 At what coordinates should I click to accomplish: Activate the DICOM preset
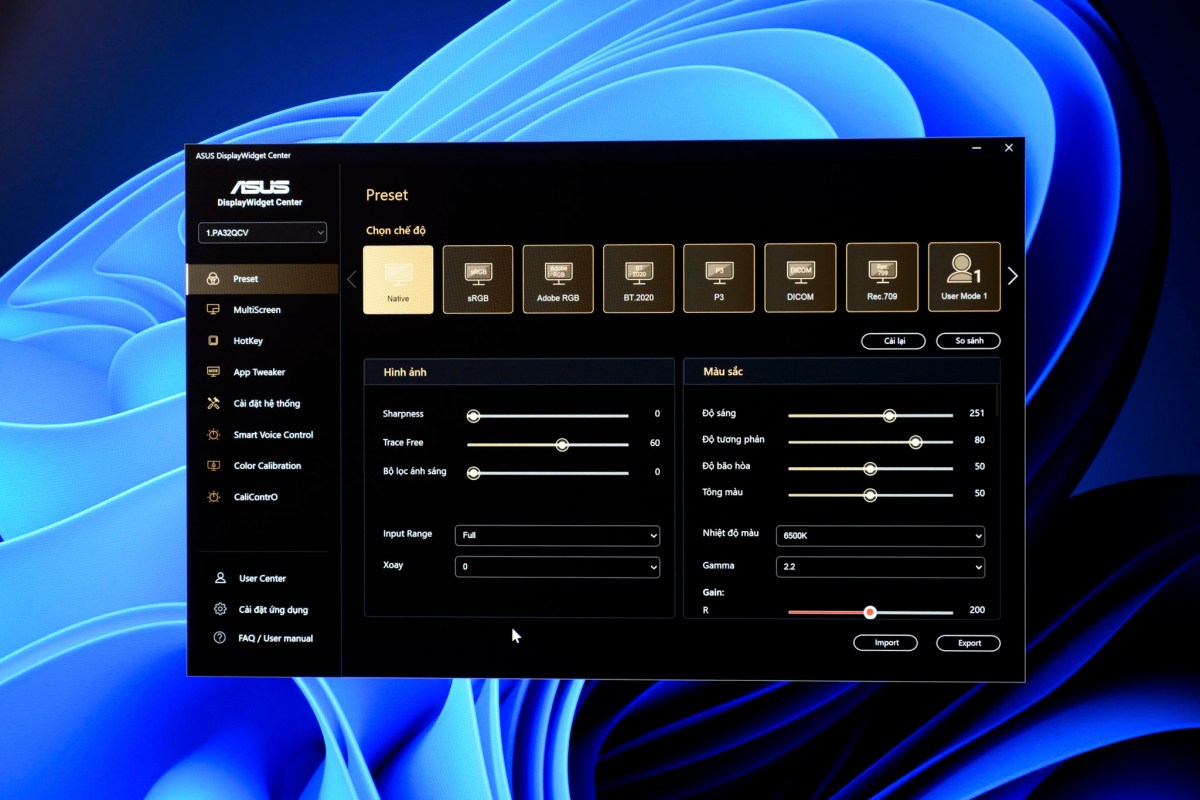pos(800,278)
